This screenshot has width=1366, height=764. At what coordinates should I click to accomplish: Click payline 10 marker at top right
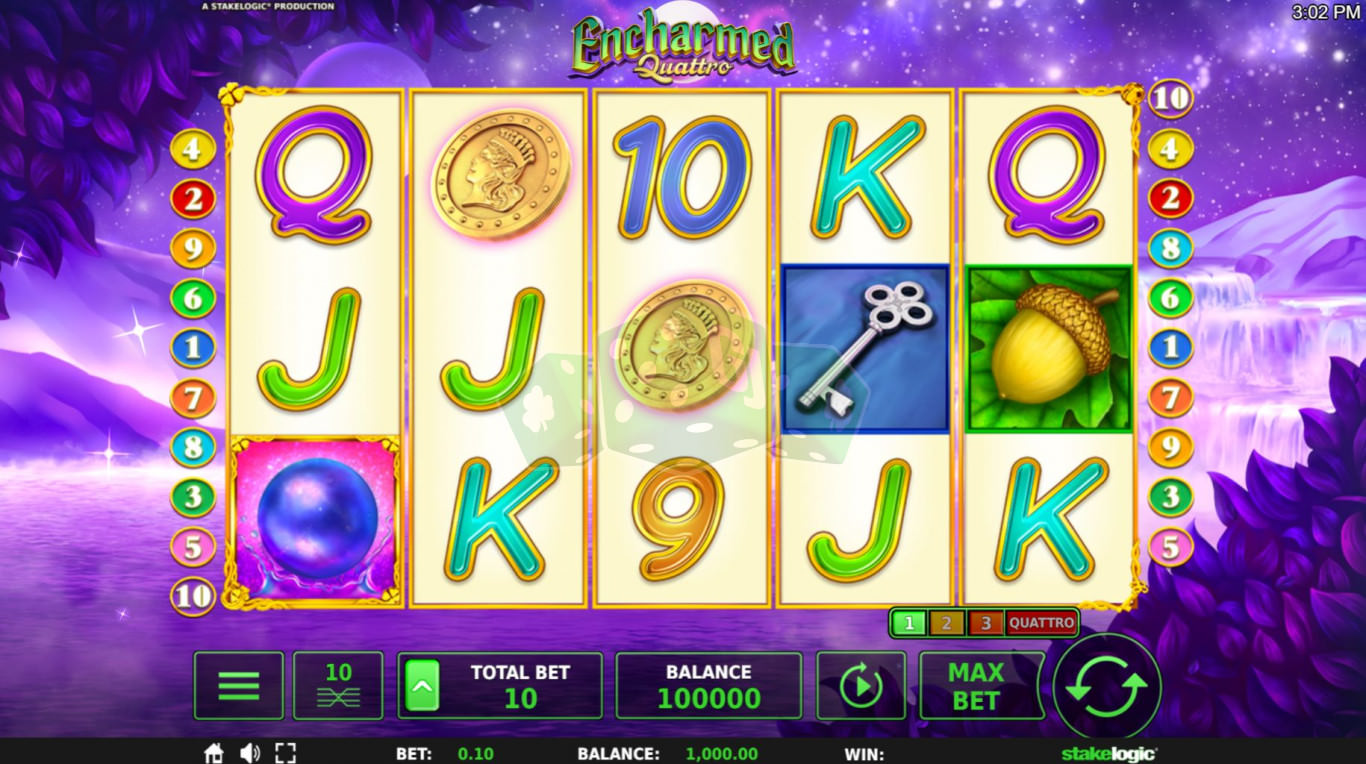pyautogui.click(x=1170, y=99)
